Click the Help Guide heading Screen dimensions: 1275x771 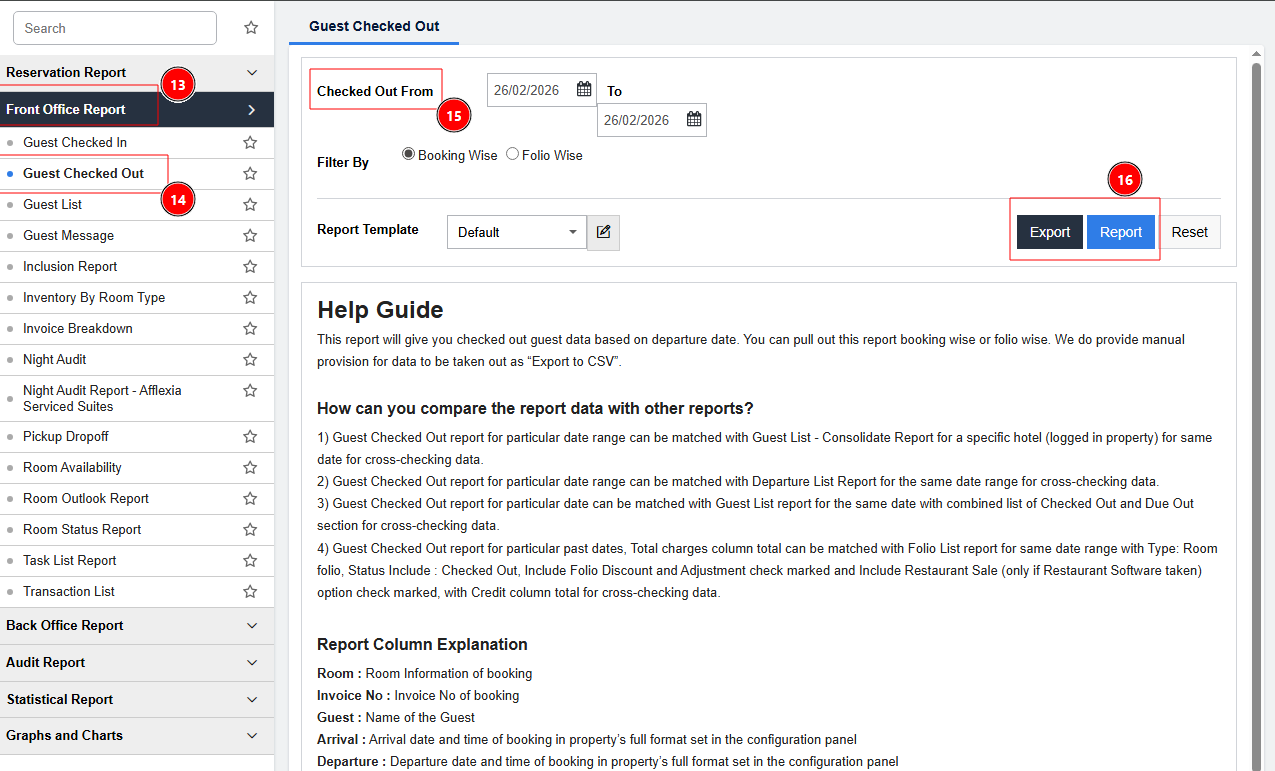tap(380, 310)
